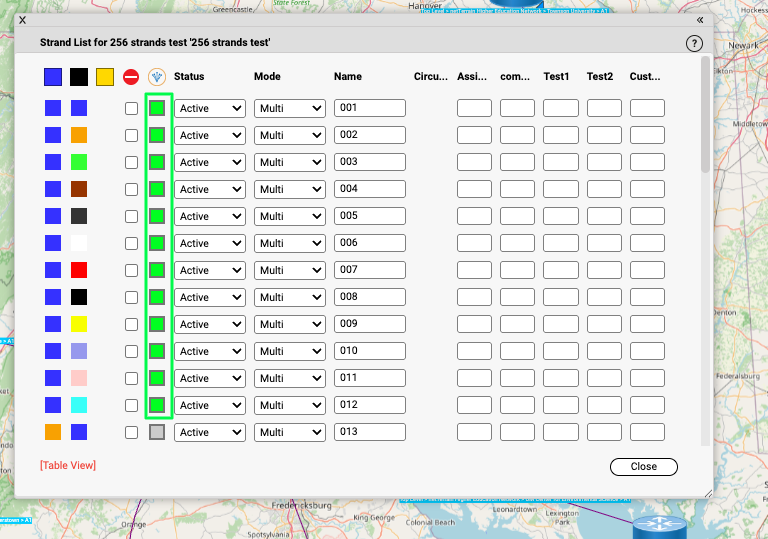Click the gray status square for strand 013
Image resolution: width=768 pixels, height=539 pixels.
click(x=157, y=432)
